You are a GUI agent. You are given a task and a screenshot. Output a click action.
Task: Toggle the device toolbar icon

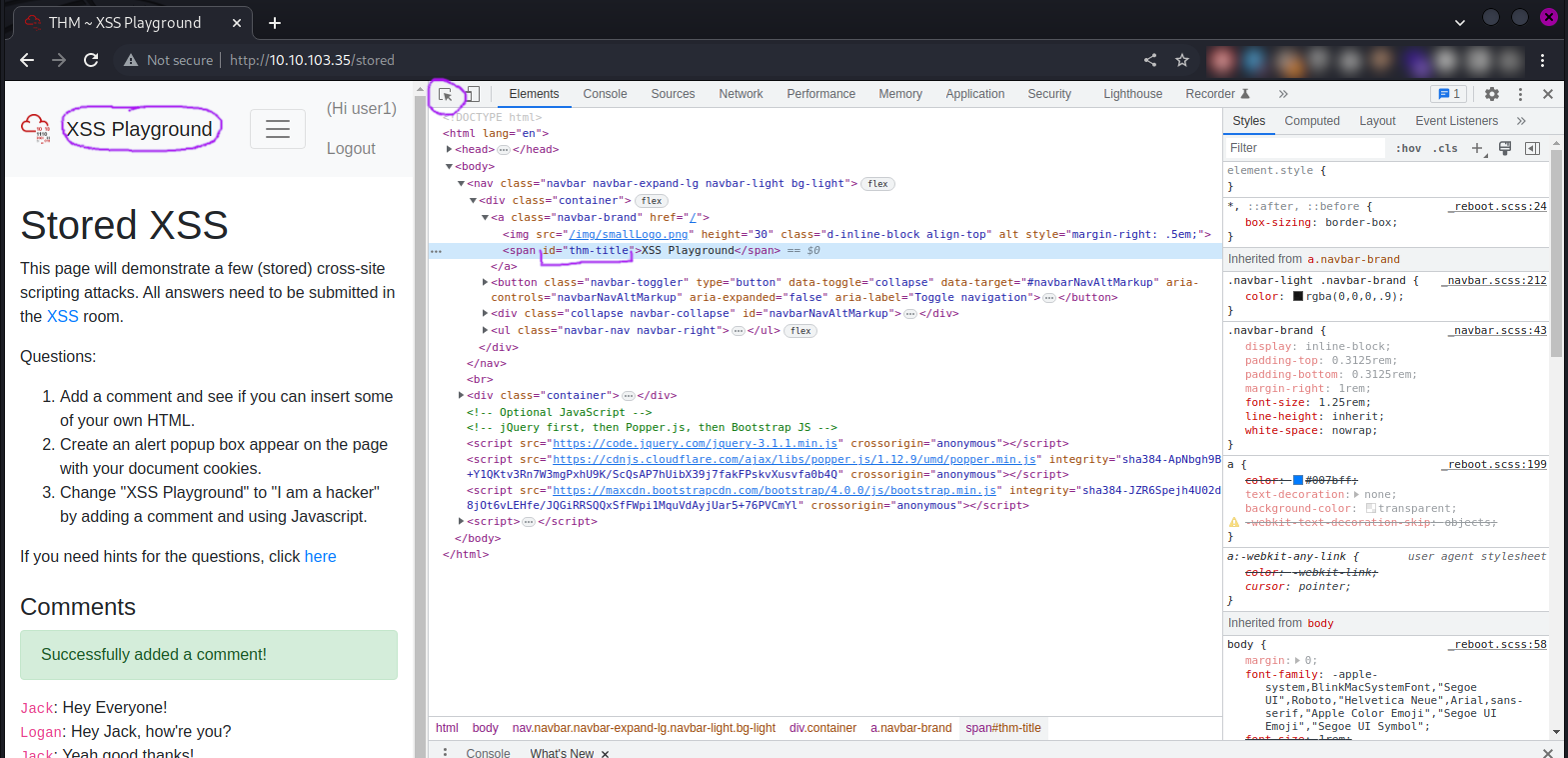473,94
